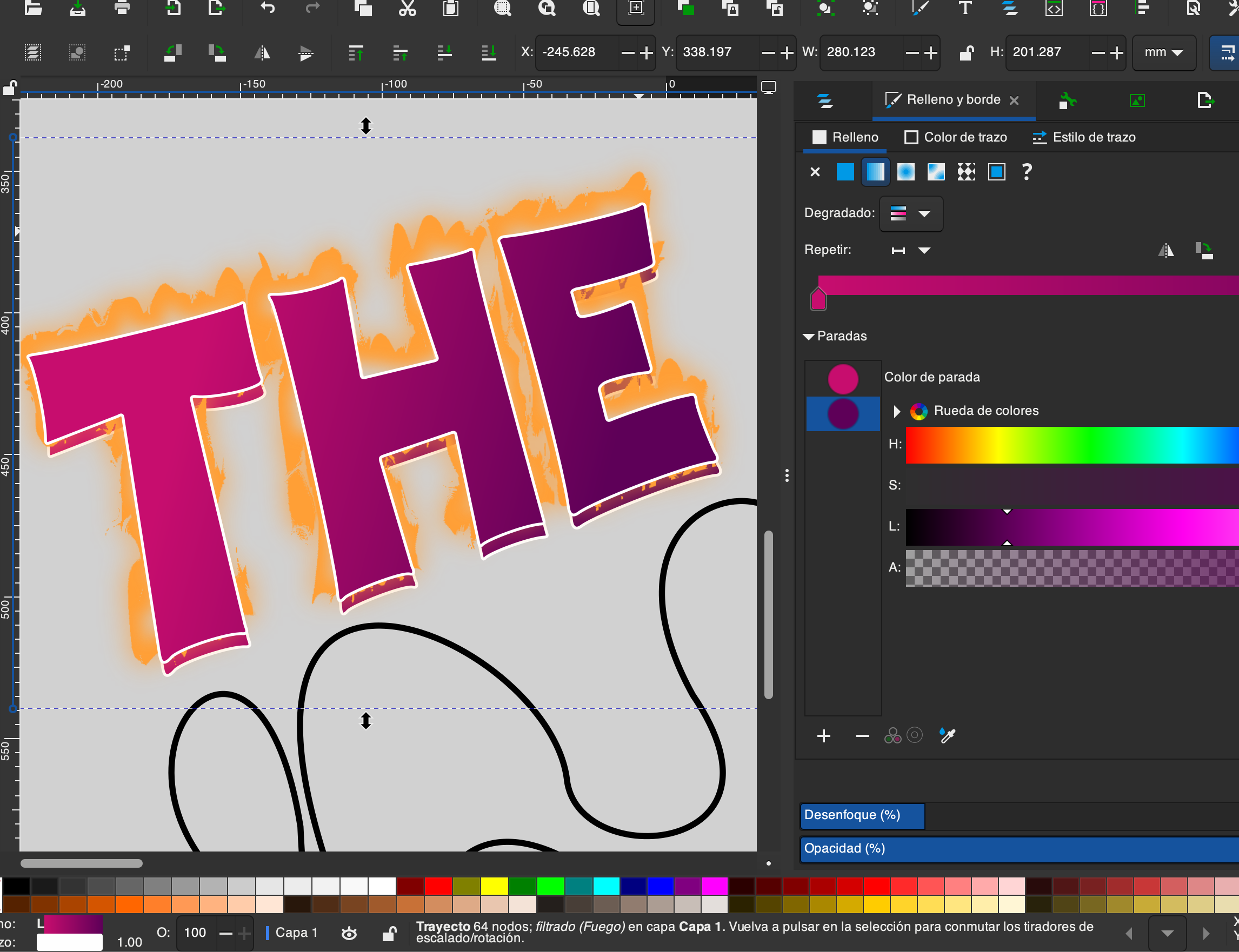Image resolution: width=1239 pixels, height=952 pixels.
Task: Undo the last action
Action: (x=268, y=8)
